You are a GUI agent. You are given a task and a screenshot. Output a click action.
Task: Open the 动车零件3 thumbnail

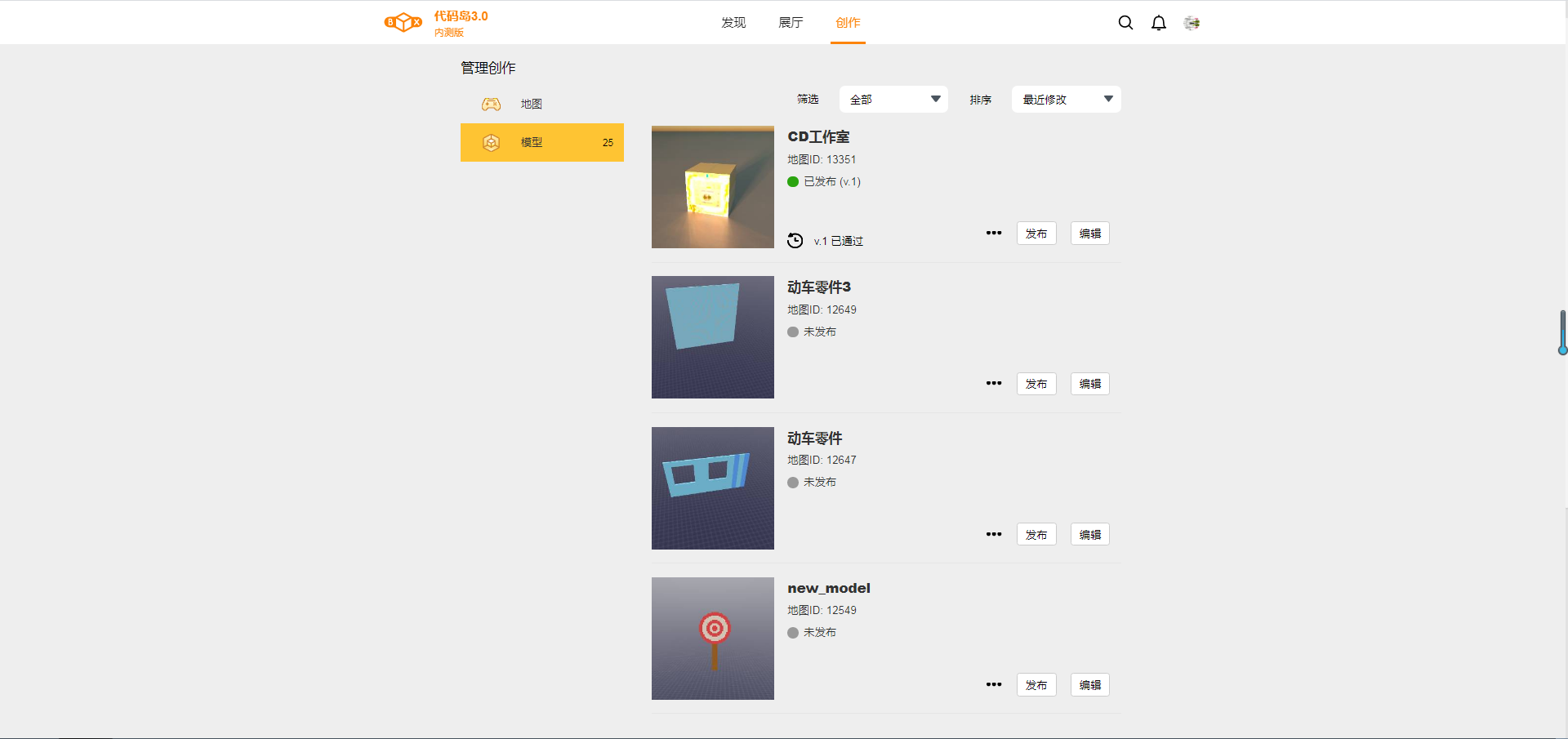[x=713, y=337]
